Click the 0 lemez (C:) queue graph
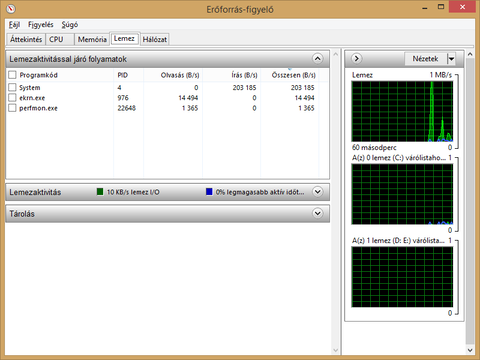Screen dimensions: 480x360 coord(402,194)
